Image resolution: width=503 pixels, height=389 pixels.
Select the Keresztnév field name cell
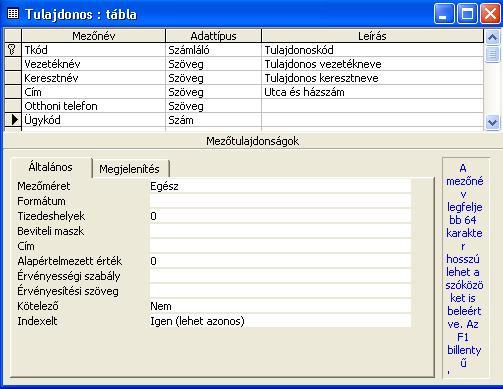tap(94, 78)
